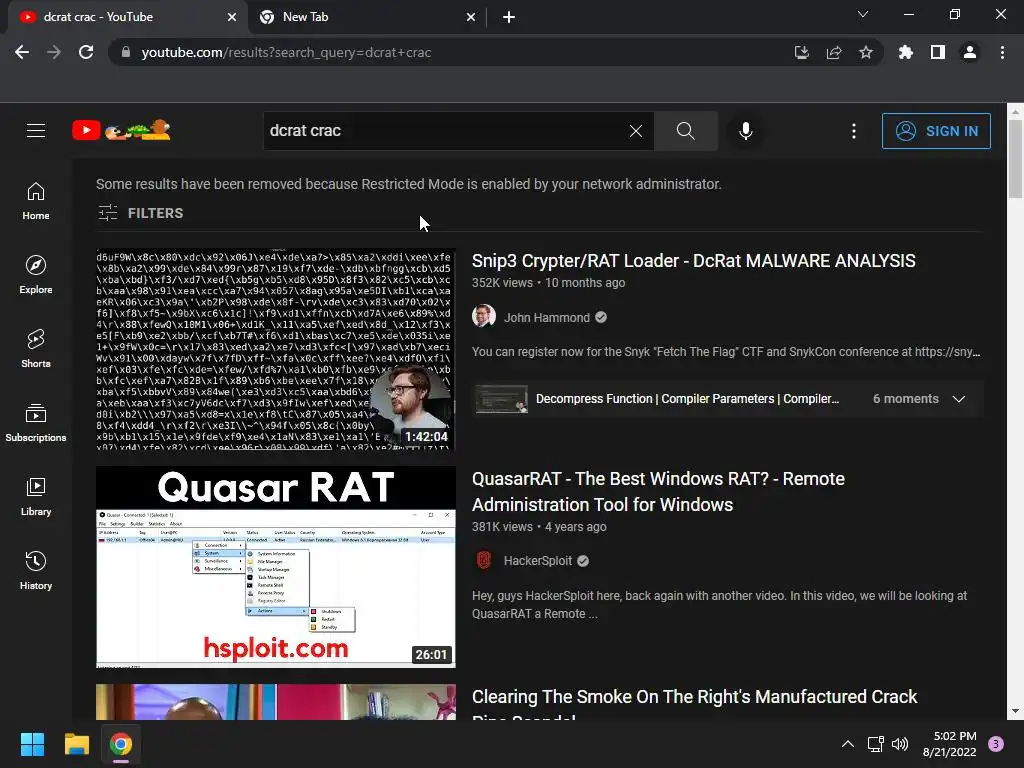Click the HackerSploit channel avatar
Image resolution: width=1024 pixels, height=768 pixels.
(484, 560)
